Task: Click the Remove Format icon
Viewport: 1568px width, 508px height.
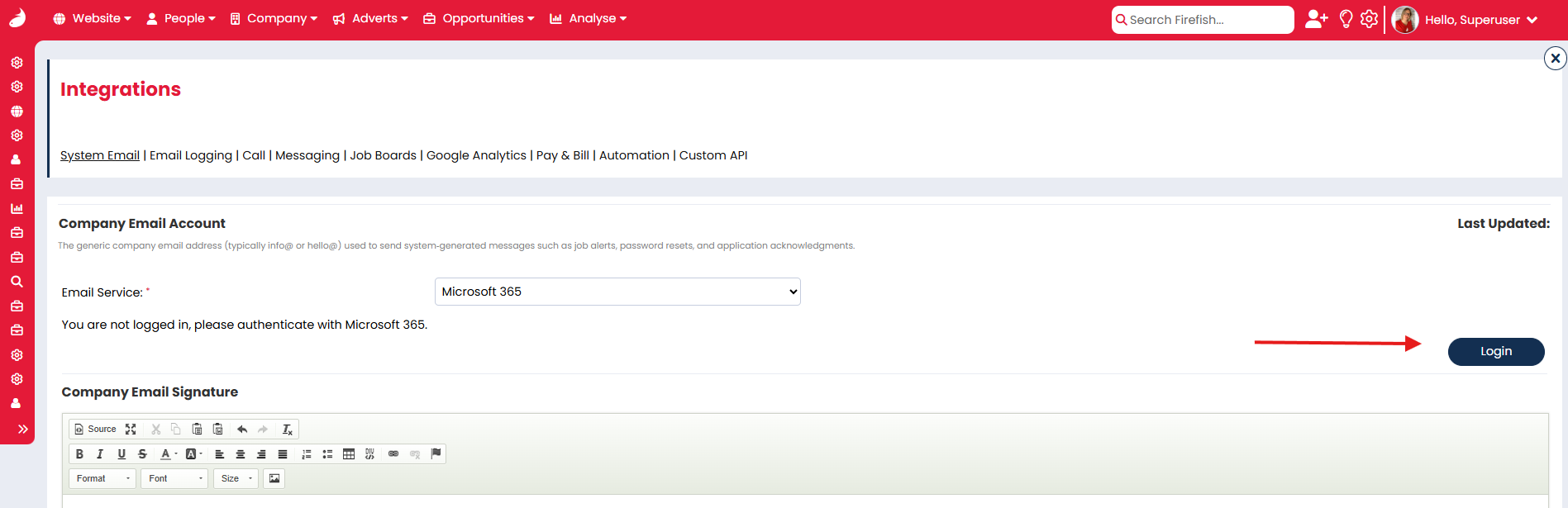Action: pos(288,429)
